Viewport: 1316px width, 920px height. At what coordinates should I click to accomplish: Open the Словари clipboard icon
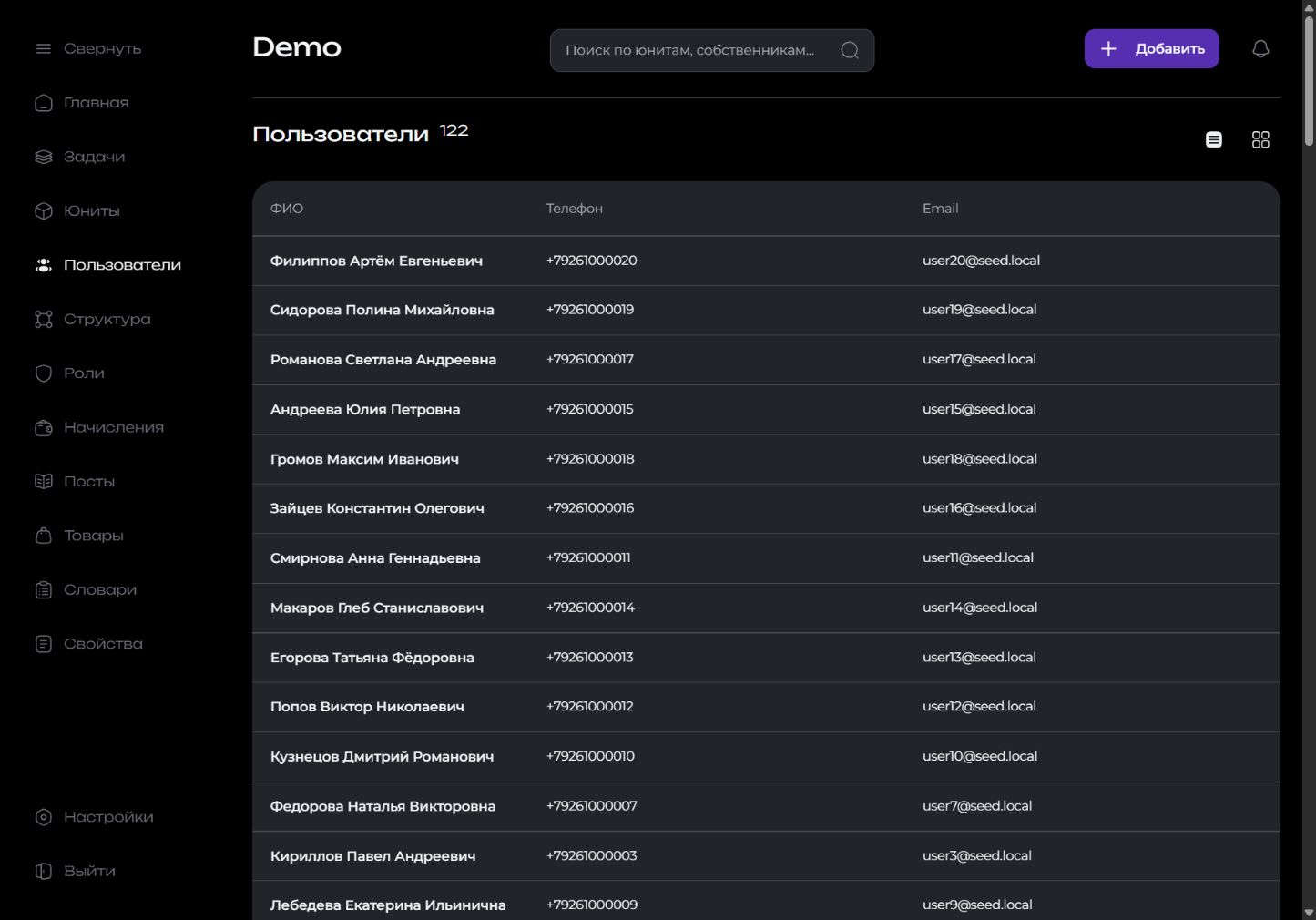(43, 590)
